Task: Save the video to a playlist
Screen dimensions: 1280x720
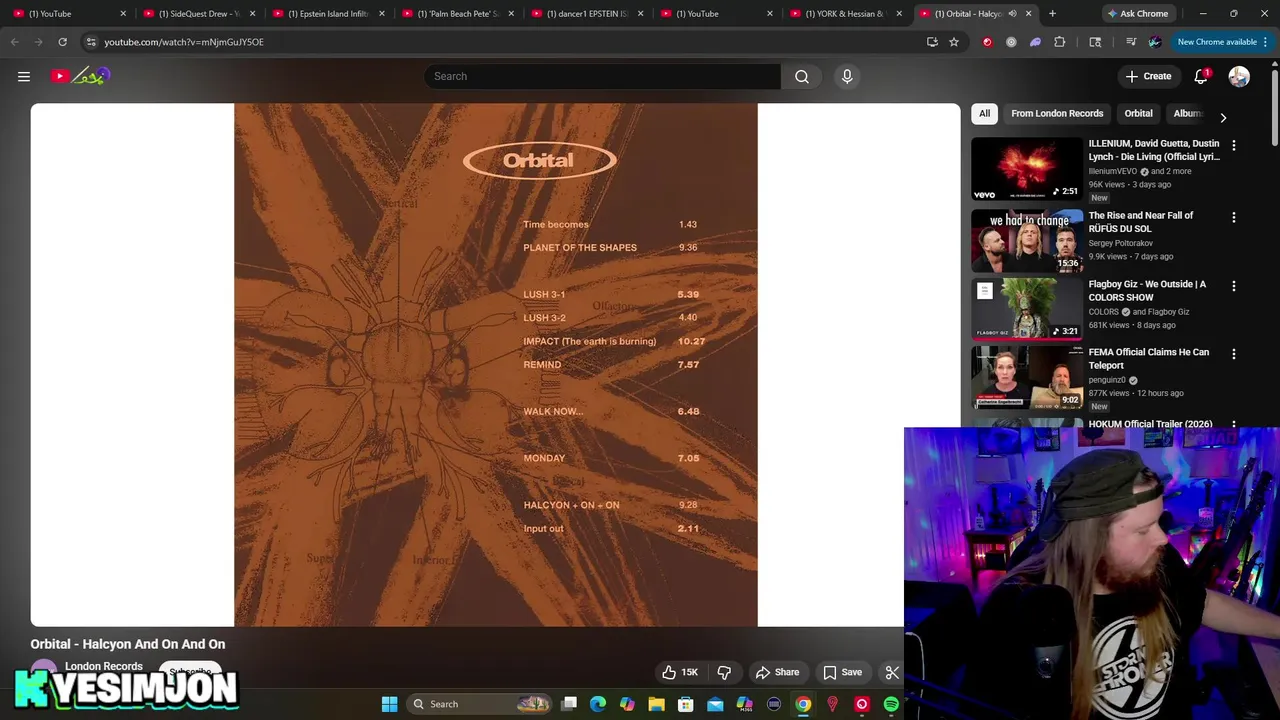Action: 842,672
